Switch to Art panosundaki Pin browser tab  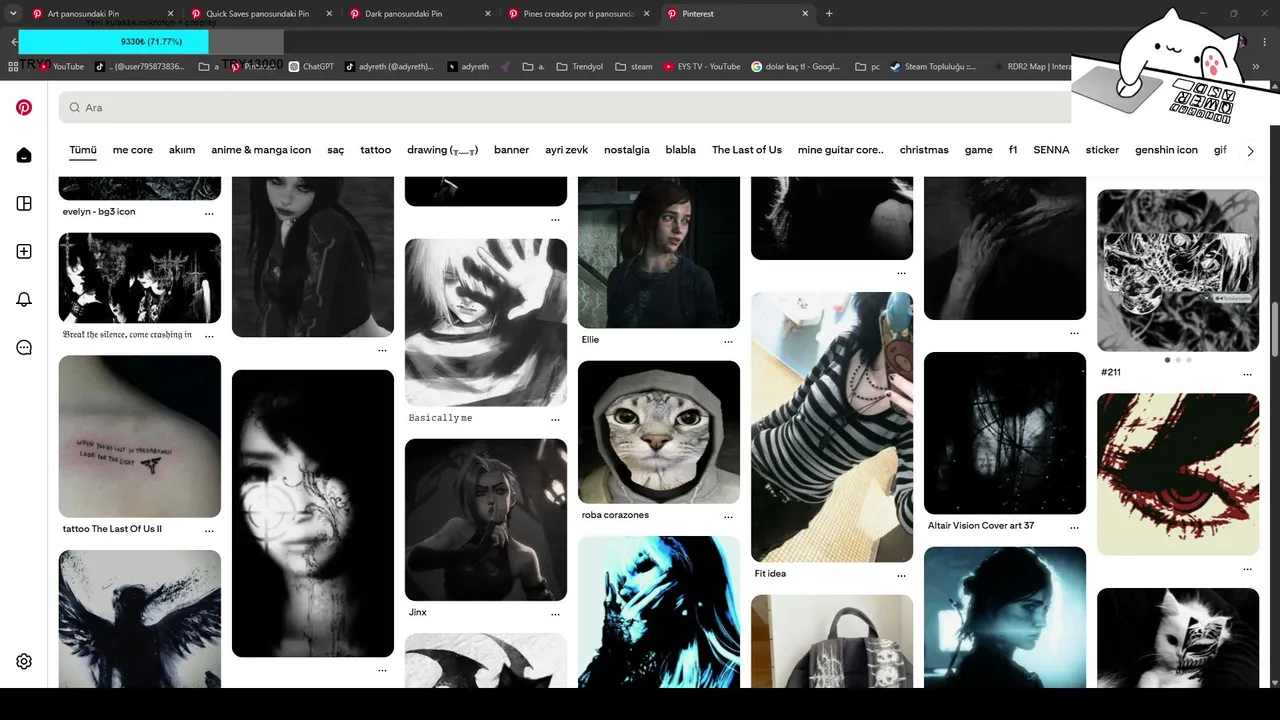click(100, 14)
